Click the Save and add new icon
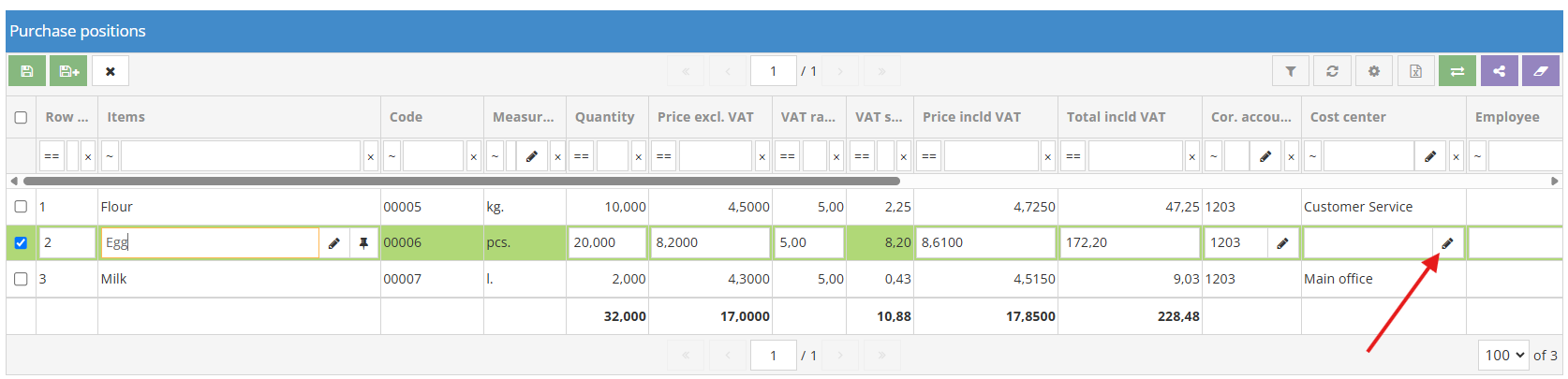This screenshot has height=379, width=1568. [x=68, y=71]
